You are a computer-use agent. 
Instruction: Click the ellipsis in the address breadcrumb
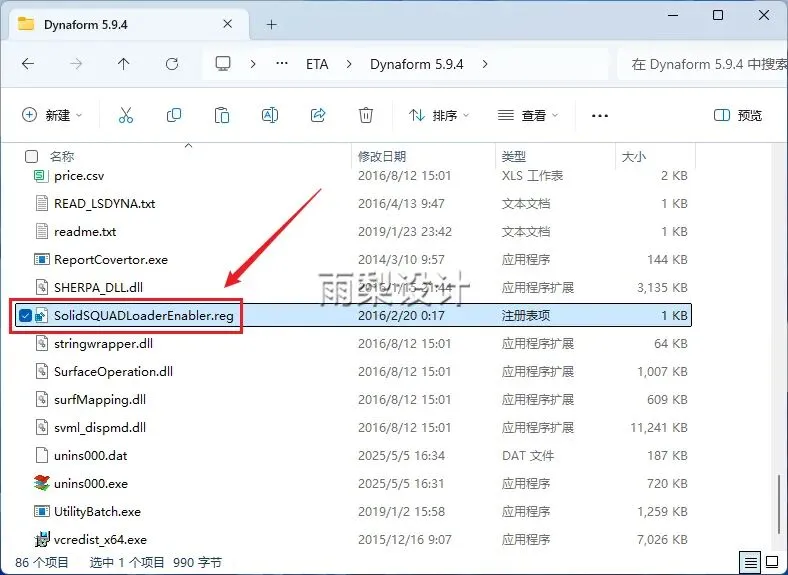[282, 64]
